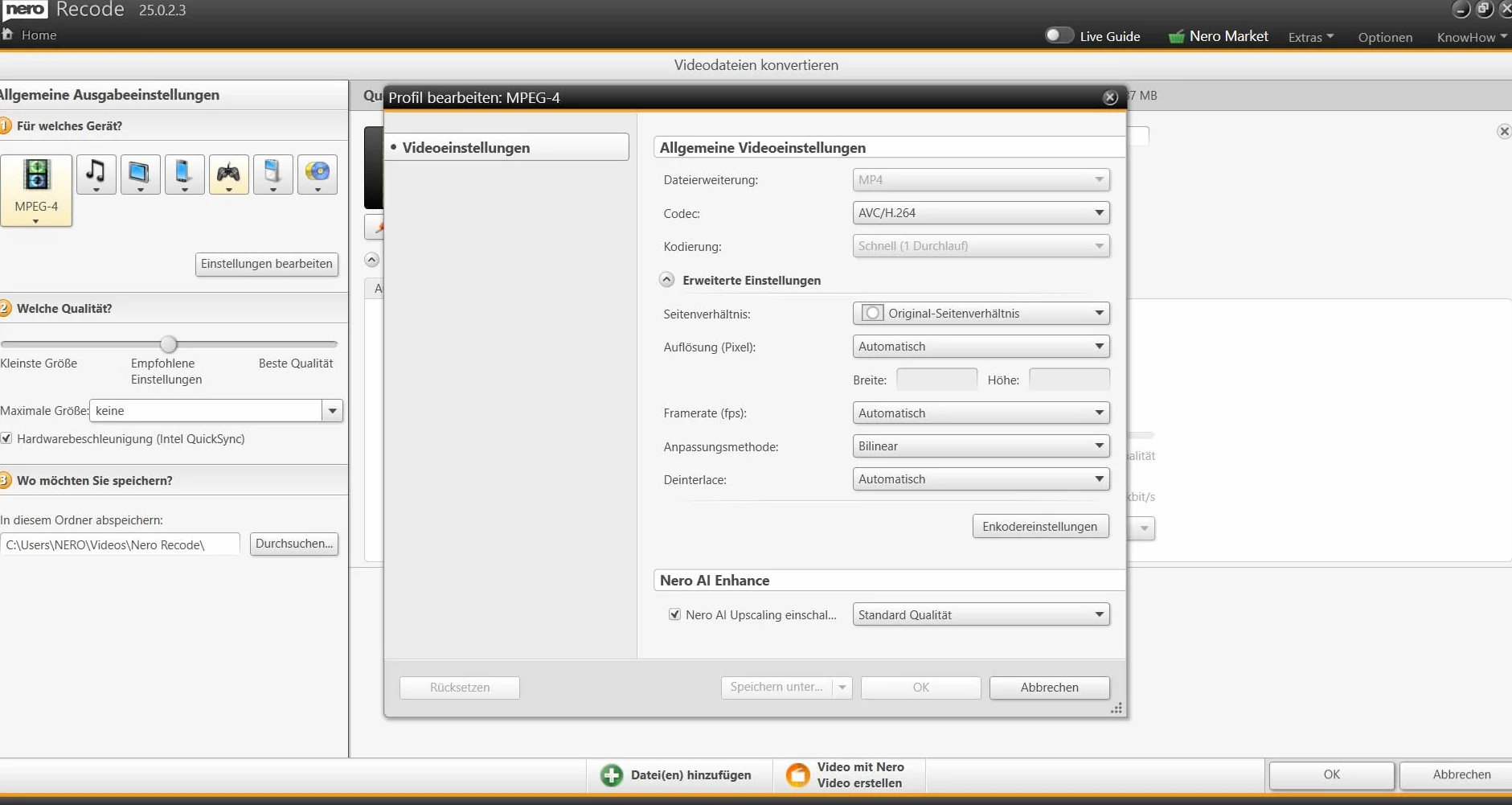Click the Einstellungen bearbeiten button

click(267, 264)
